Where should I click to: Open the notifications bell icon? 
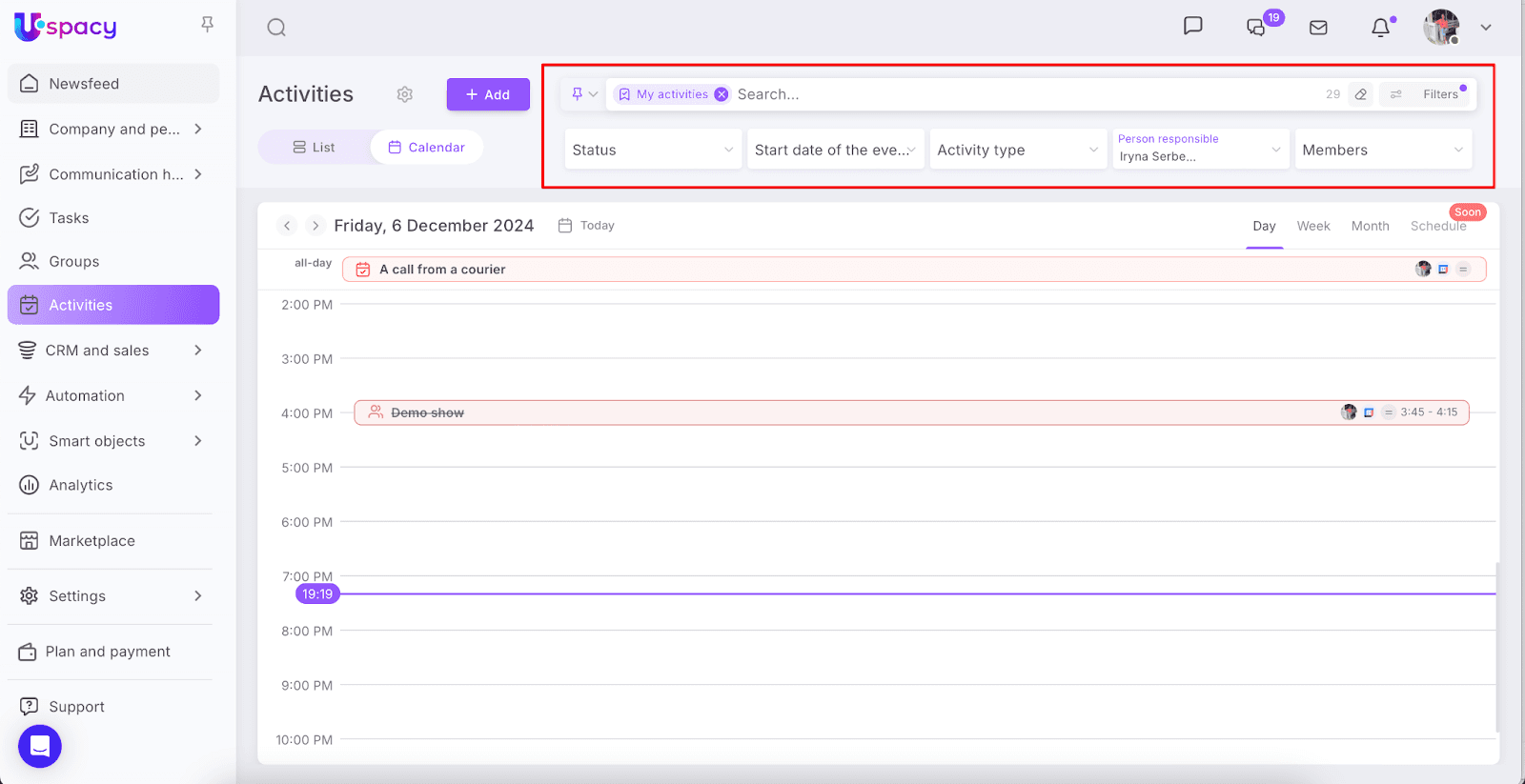(1380, 28)
